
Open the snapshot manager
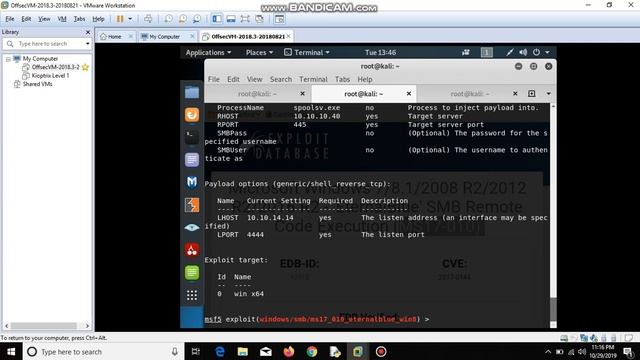pyautogui.click(x=197, y=19)
